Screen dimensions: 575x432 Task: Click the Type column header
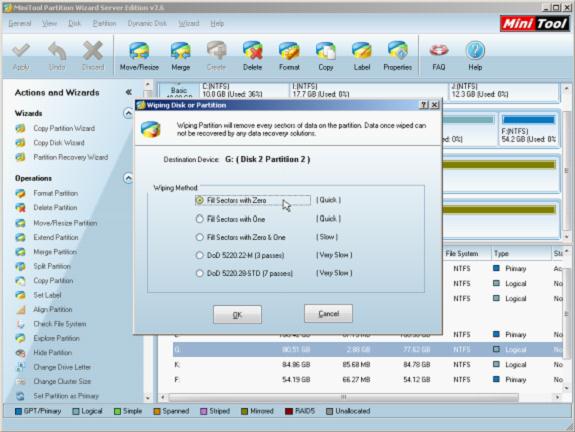521,253
